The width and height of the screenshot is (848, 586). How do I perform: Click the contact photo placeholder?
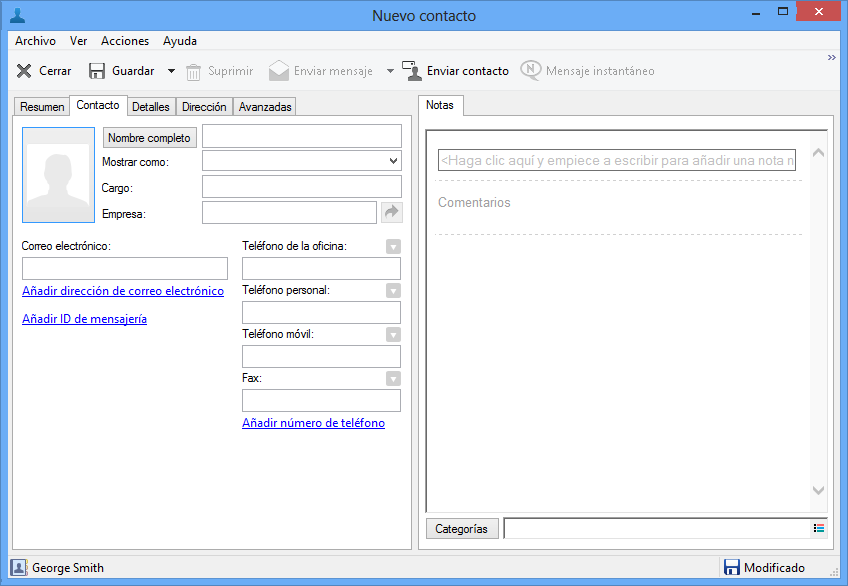point(58,175)
